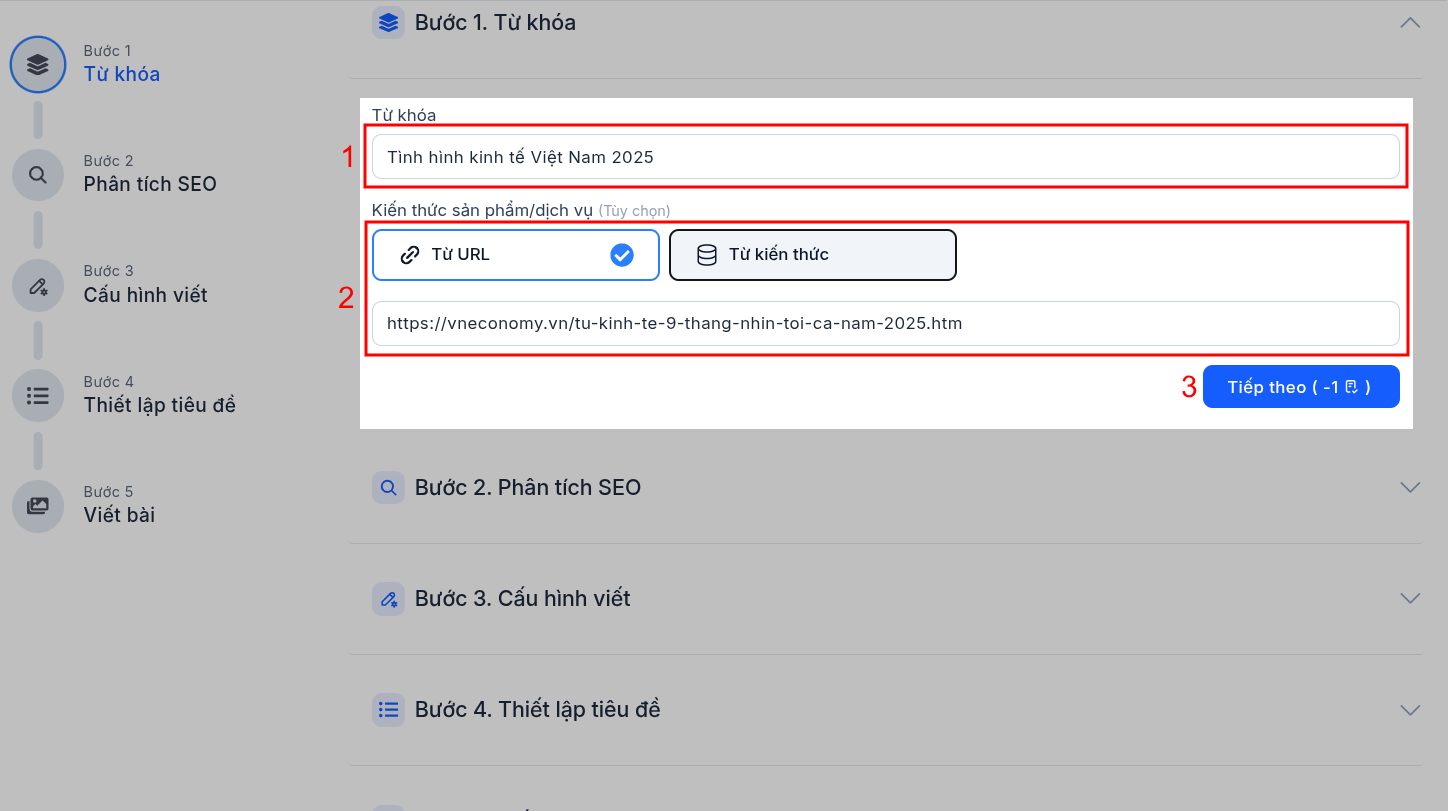The image size is (1448, 811).
Task: Click the Từ khóa keyword input field
Action: (x=885, y=157)
